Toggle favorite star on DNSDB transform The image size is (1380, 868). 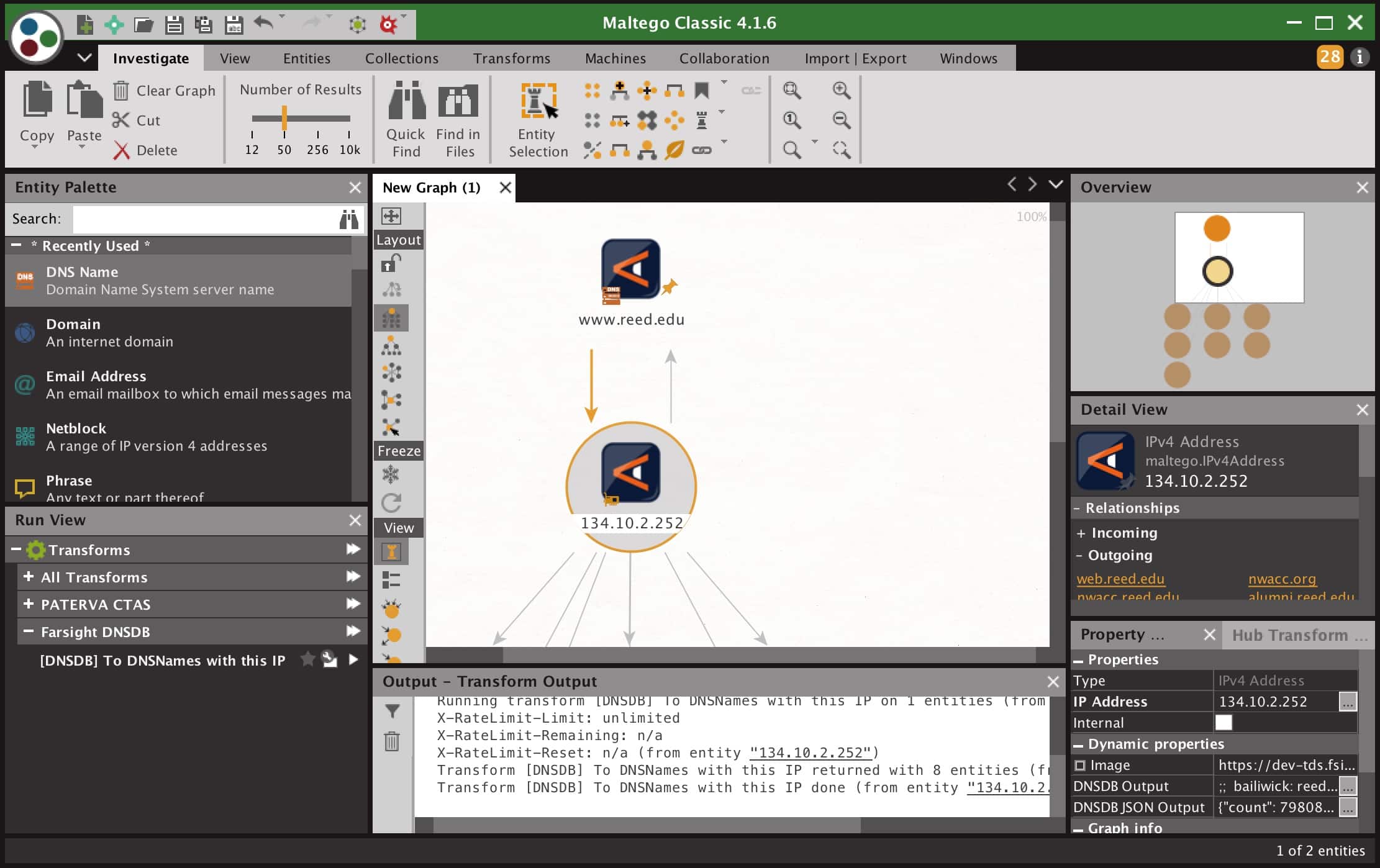307,659
